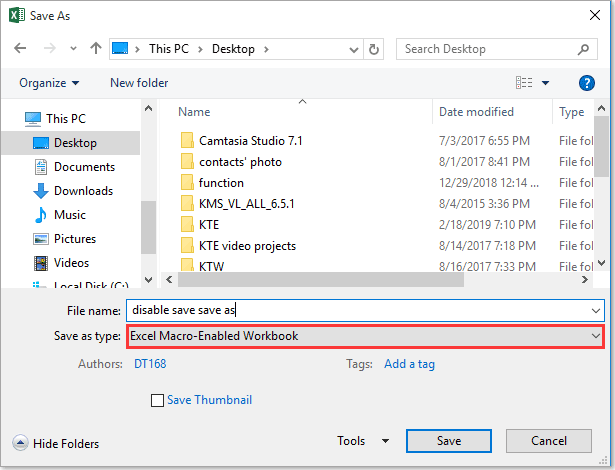Open the Help question mark icon

tap(587, 83)
